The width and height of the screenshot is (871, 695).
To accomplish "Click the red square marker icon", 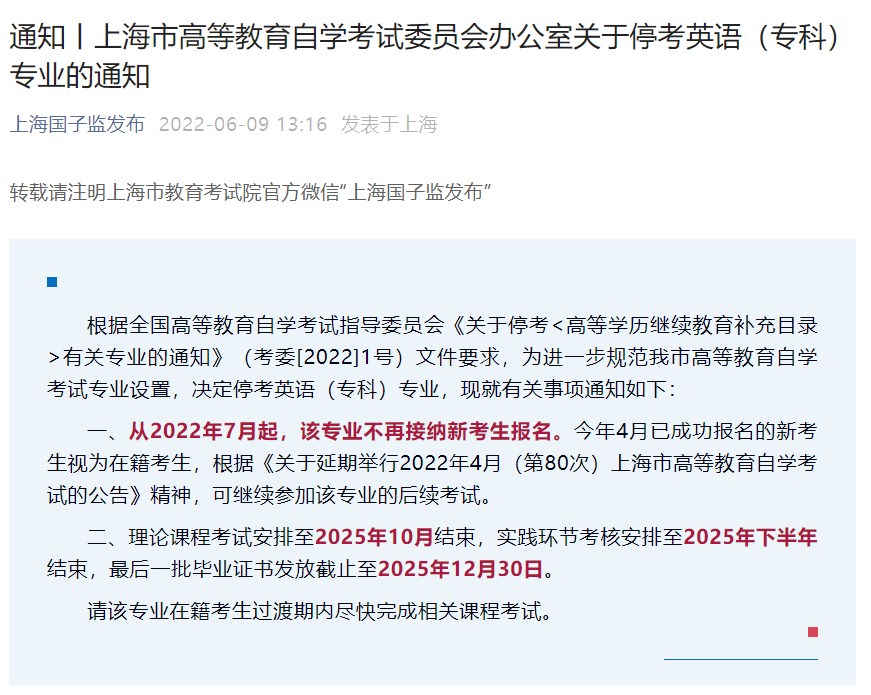I will pos(813,632).
